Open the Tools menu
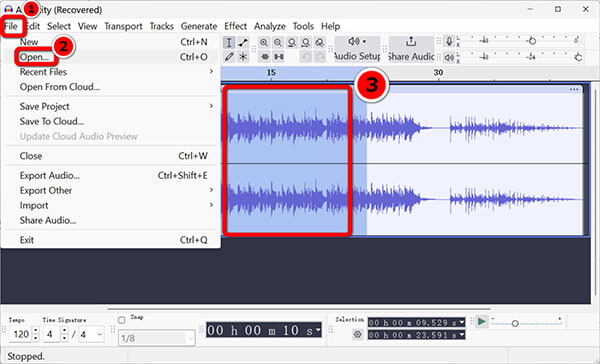This screenshot has width=600, height=364. click(x=303, y=26)
